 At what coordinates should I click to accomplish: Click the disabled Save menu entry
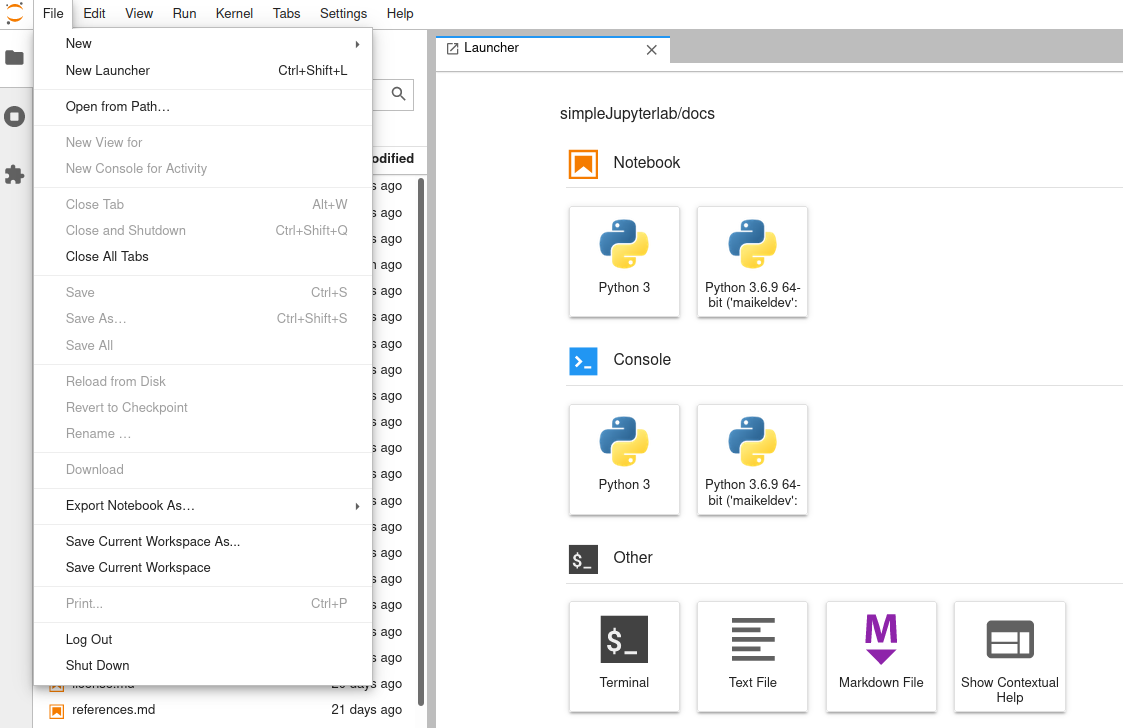pyautogui.click(x=203, y=292)
